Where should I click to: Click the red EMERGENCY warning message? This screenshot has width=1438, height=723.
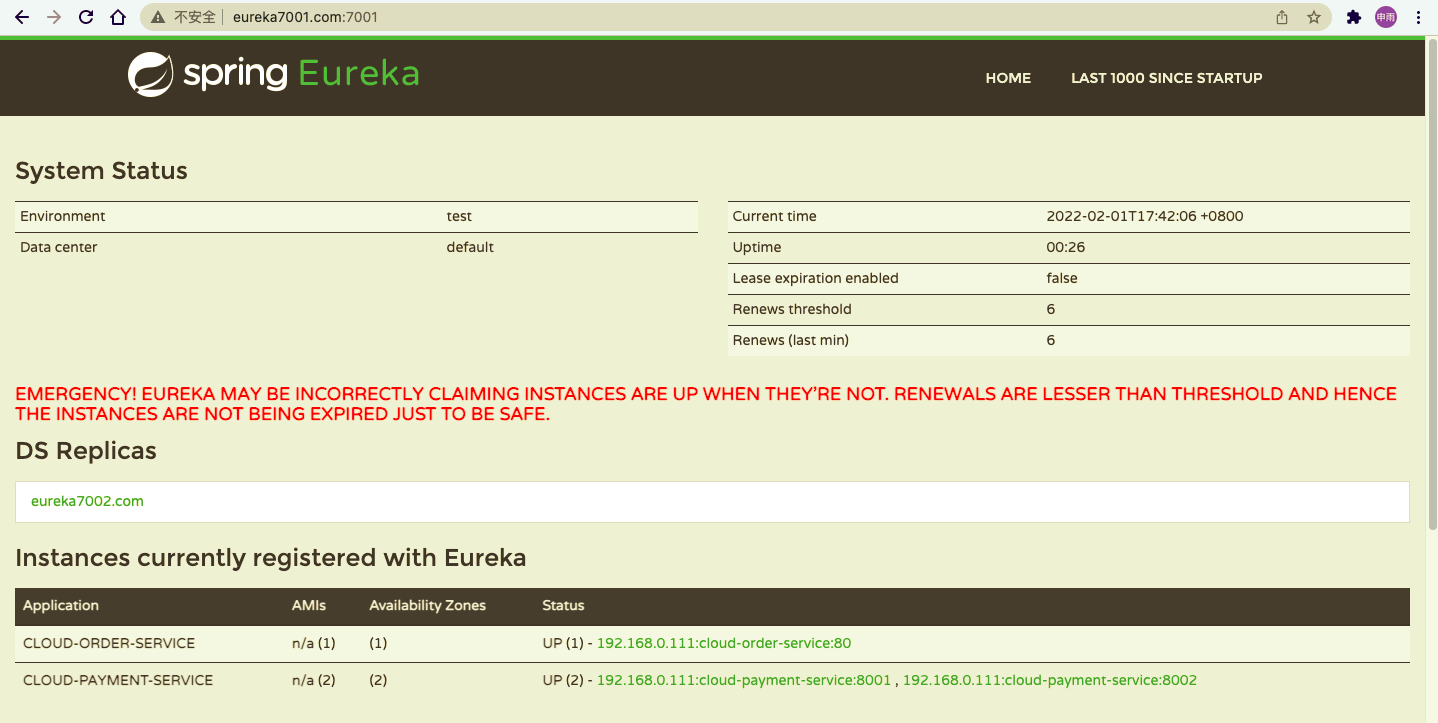point(706,404)
